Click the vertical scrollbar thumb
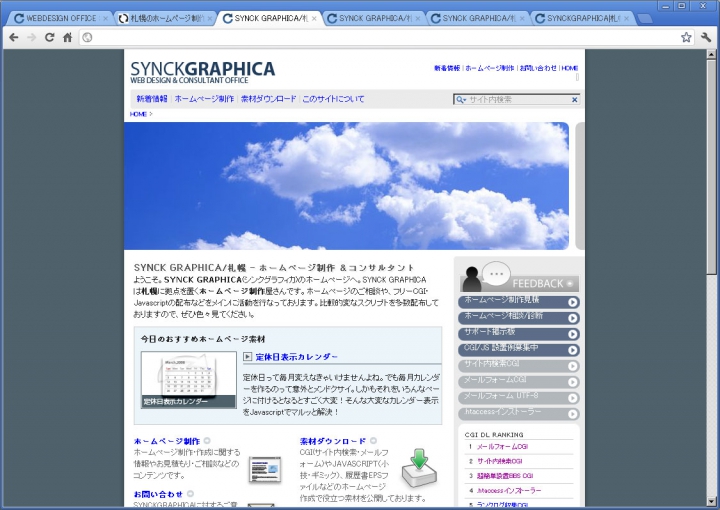The height and width of the screenshot is (510, 720). click(711, 167)
